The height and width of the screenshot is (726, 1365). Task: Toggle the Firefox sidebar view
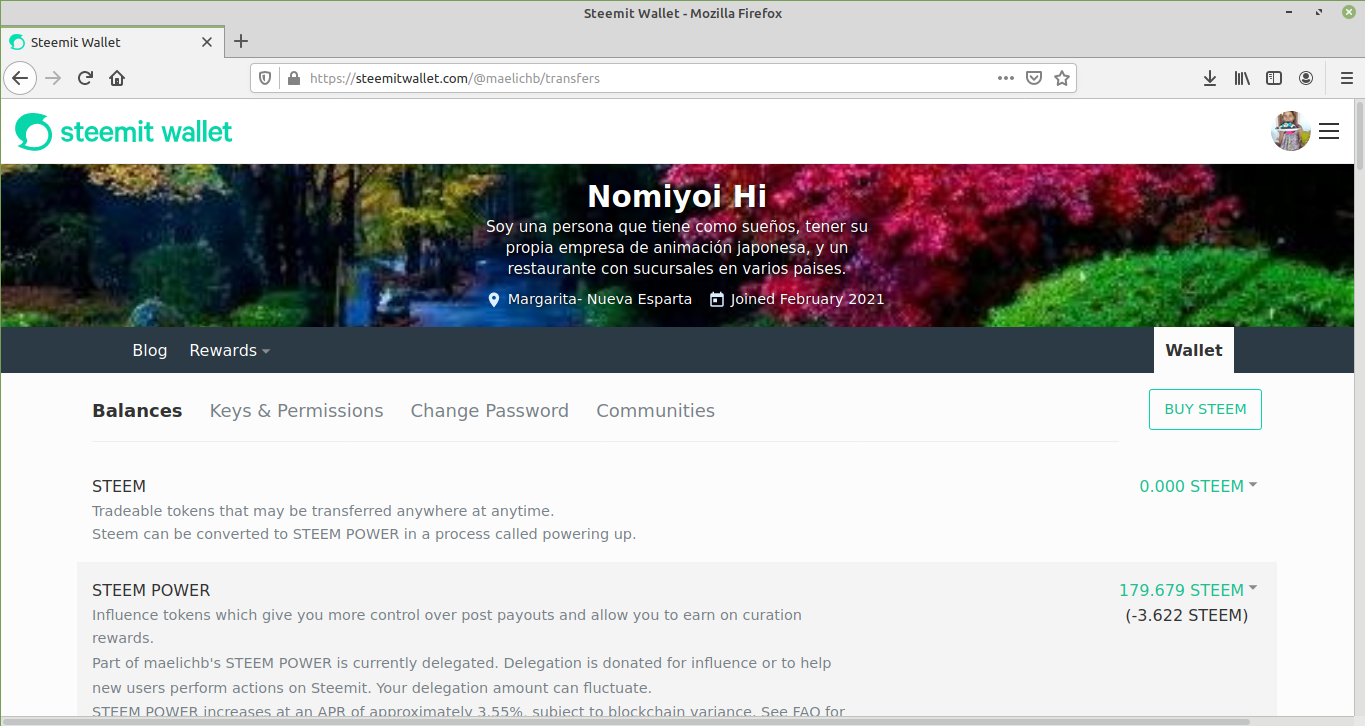(x=1274, y=78)
